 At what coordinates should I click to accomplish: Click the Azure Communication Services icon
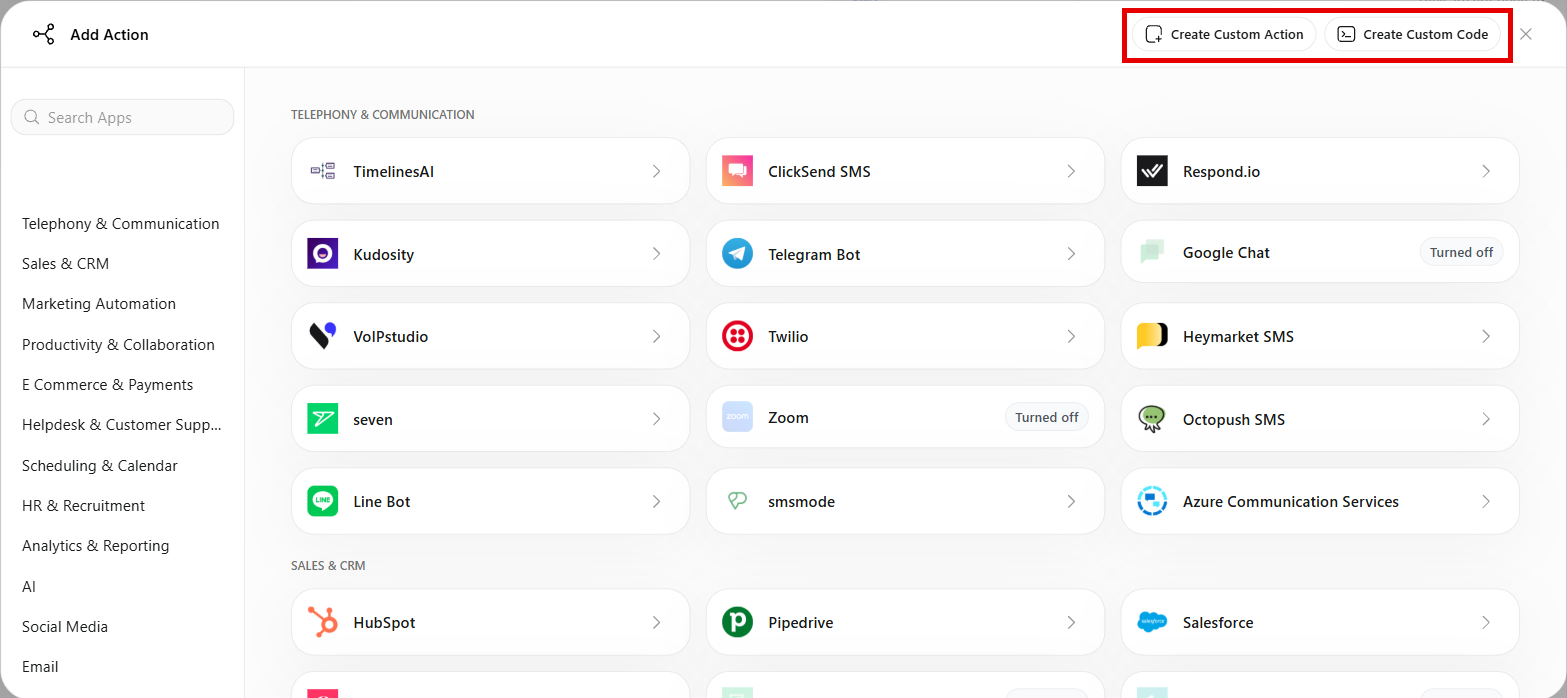(1152, 501)
